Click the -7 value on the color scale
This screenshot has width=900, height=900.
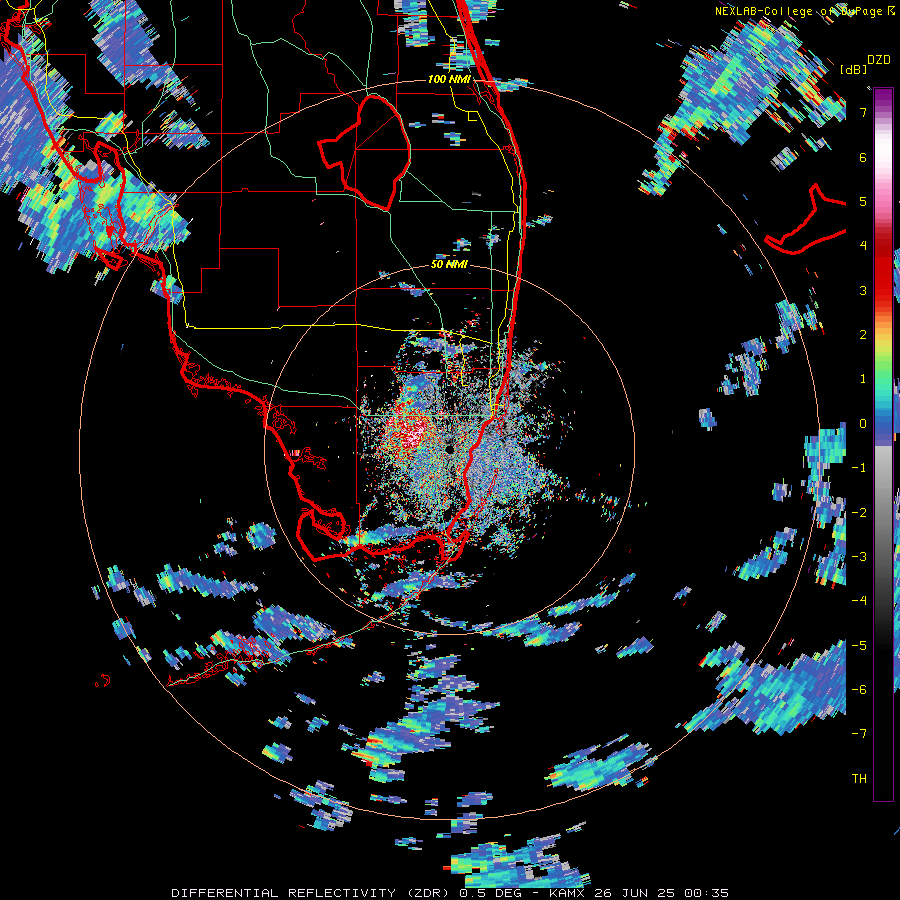[859, 734]
